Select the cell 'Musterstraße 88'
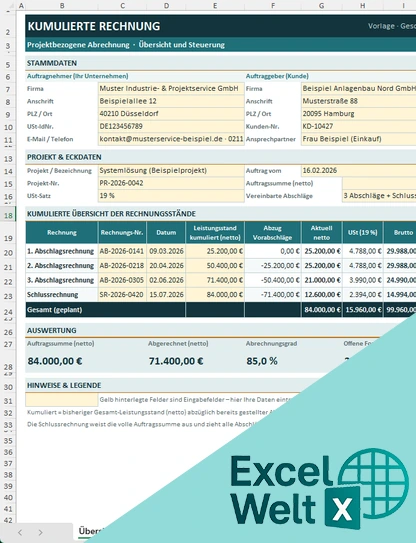416x543 pixels. click(x=359, y=101)
